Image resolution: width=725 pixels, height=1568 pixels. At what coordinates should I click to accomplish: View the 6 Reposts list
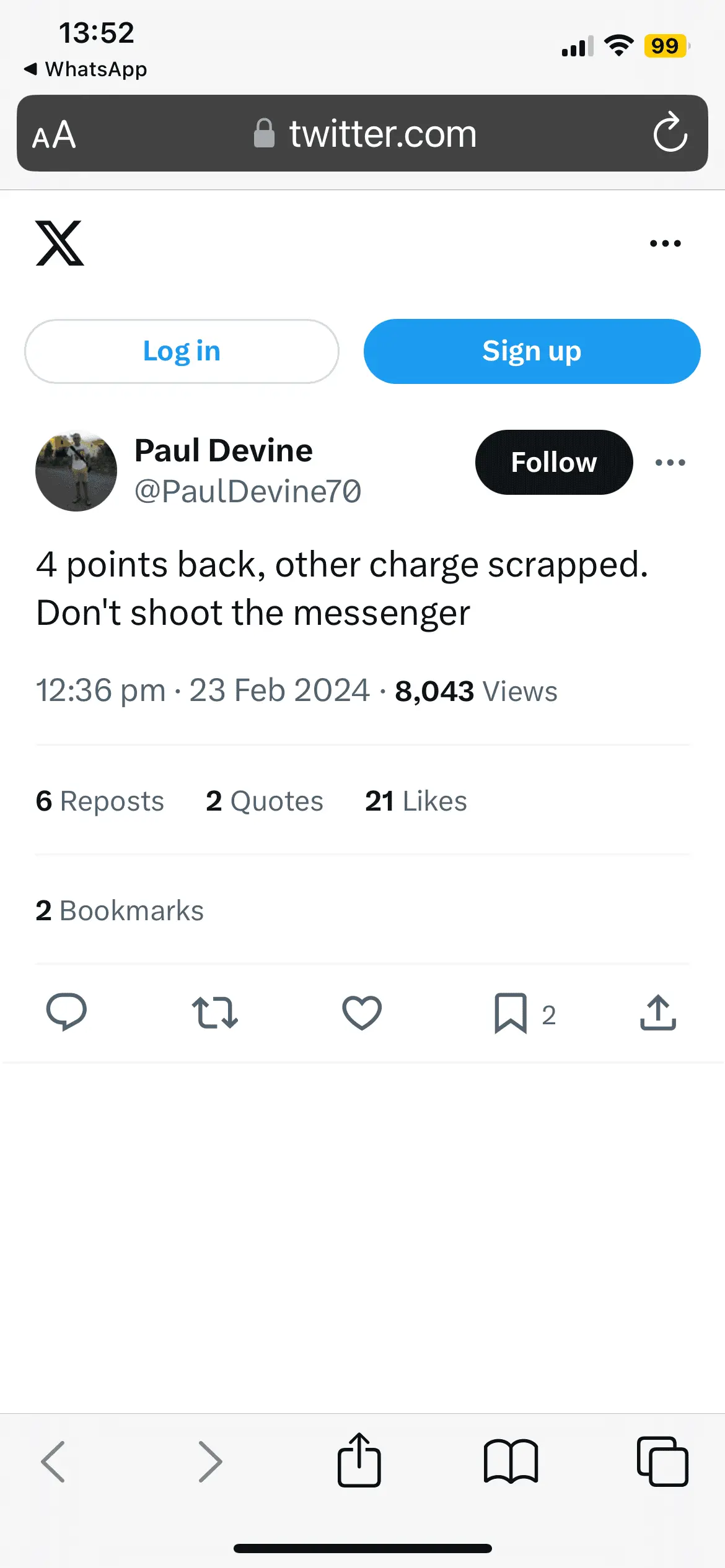coord(100,801)
